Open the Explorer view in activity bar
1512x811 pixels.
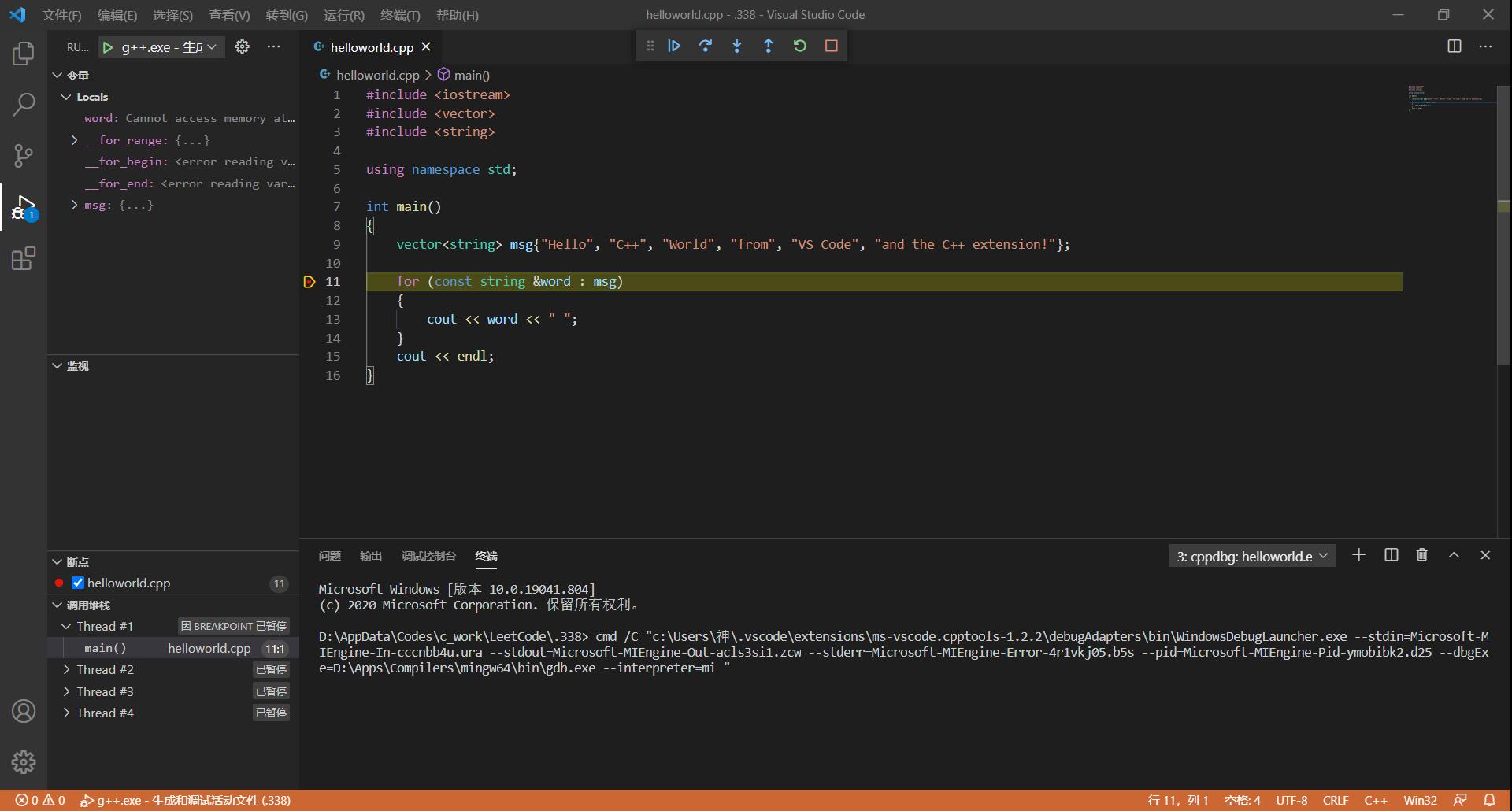[24, 54]
